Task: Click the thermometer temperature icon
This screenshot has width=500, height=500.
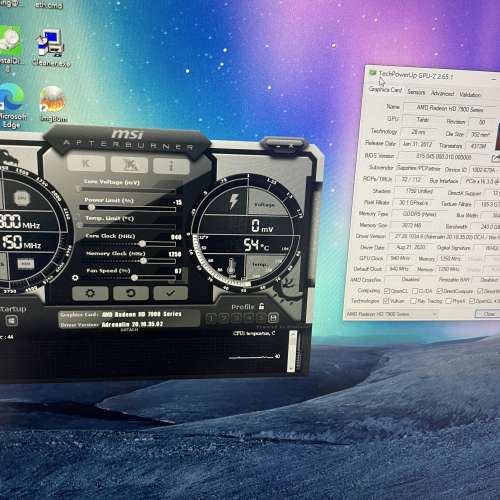Action: (231, 267)
